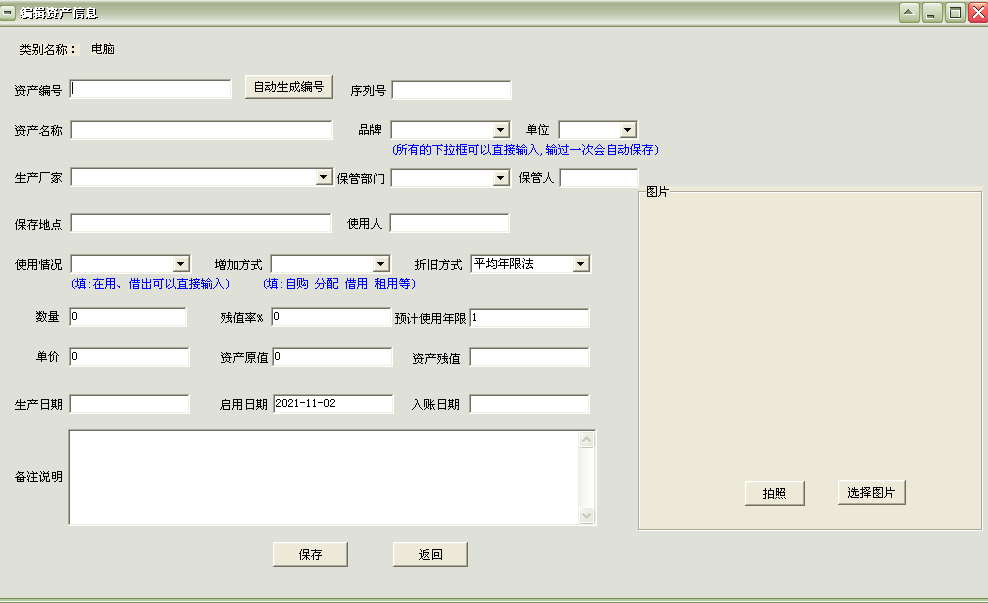
Task: Click the 图片 group label
Action: 657,192
